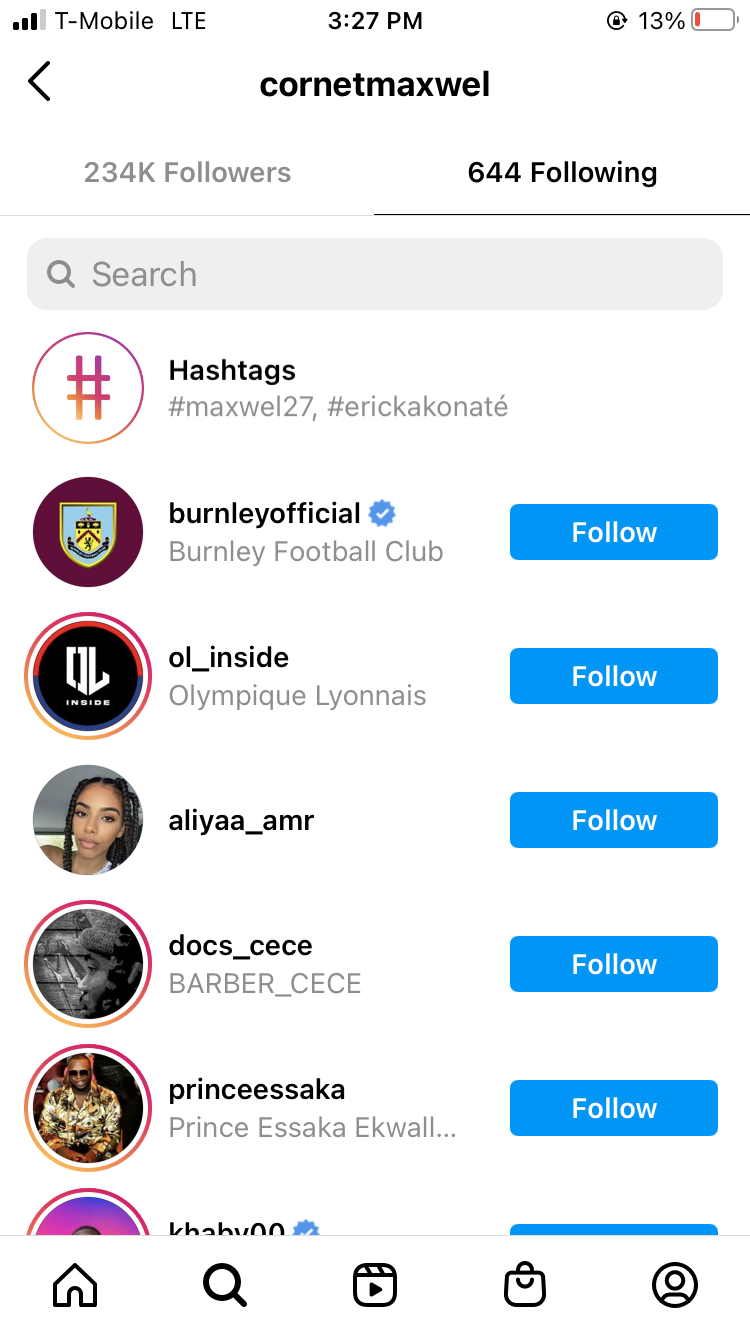Follow docs_cece
The width and height of the screenshot is (750, 1334).
(614, 964)
